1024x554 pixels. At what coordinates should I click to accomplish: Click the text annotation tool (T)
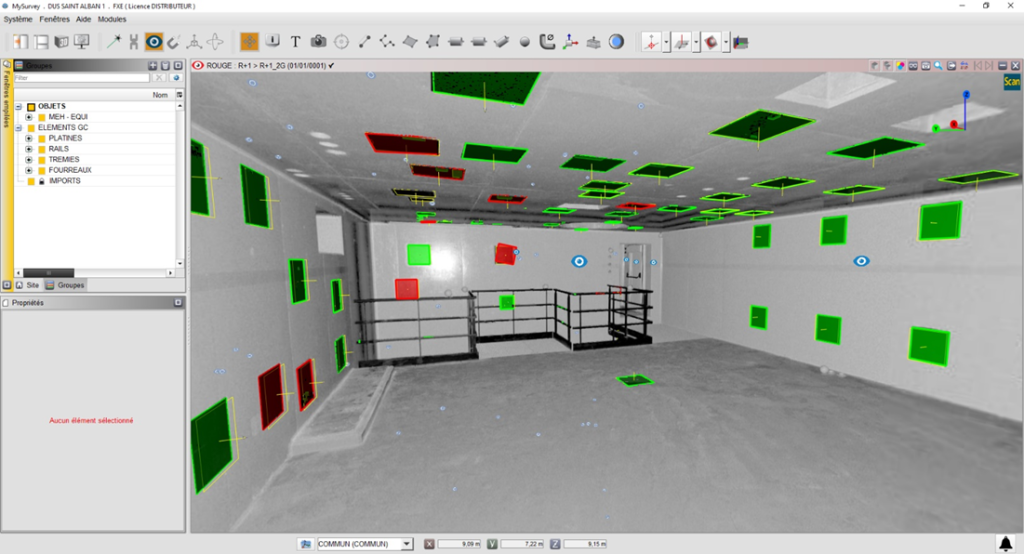click(295, 42)
